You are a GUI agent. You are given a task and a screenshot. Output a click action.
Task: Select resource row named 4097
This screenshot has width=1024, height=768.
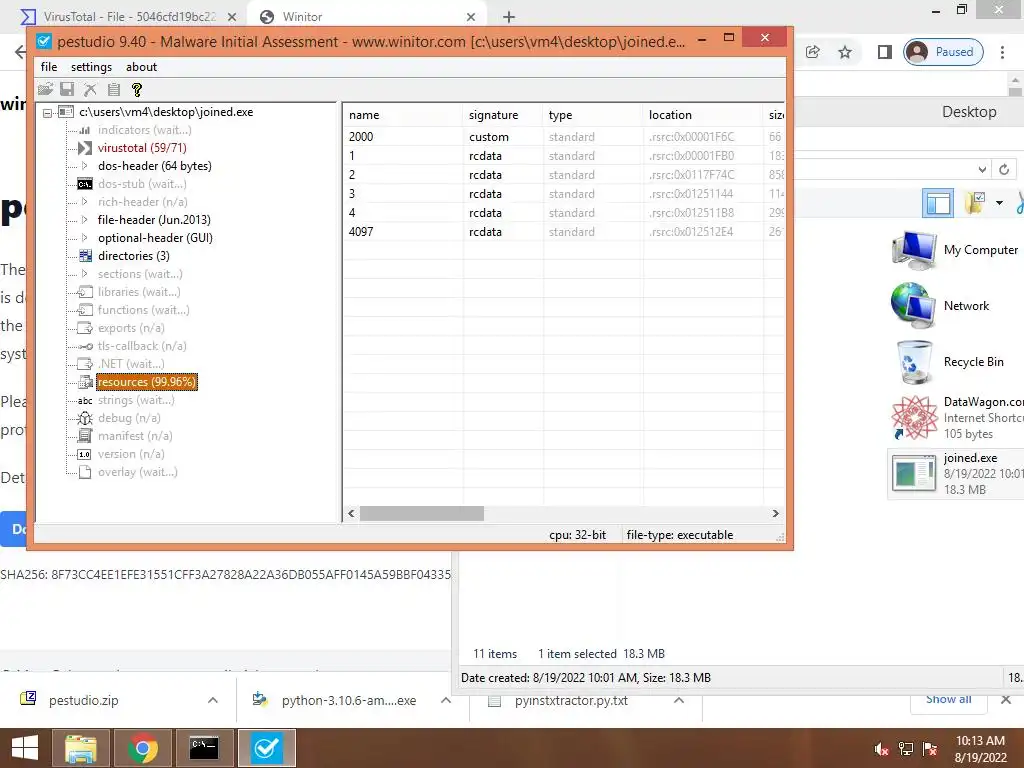coord(564,232)
